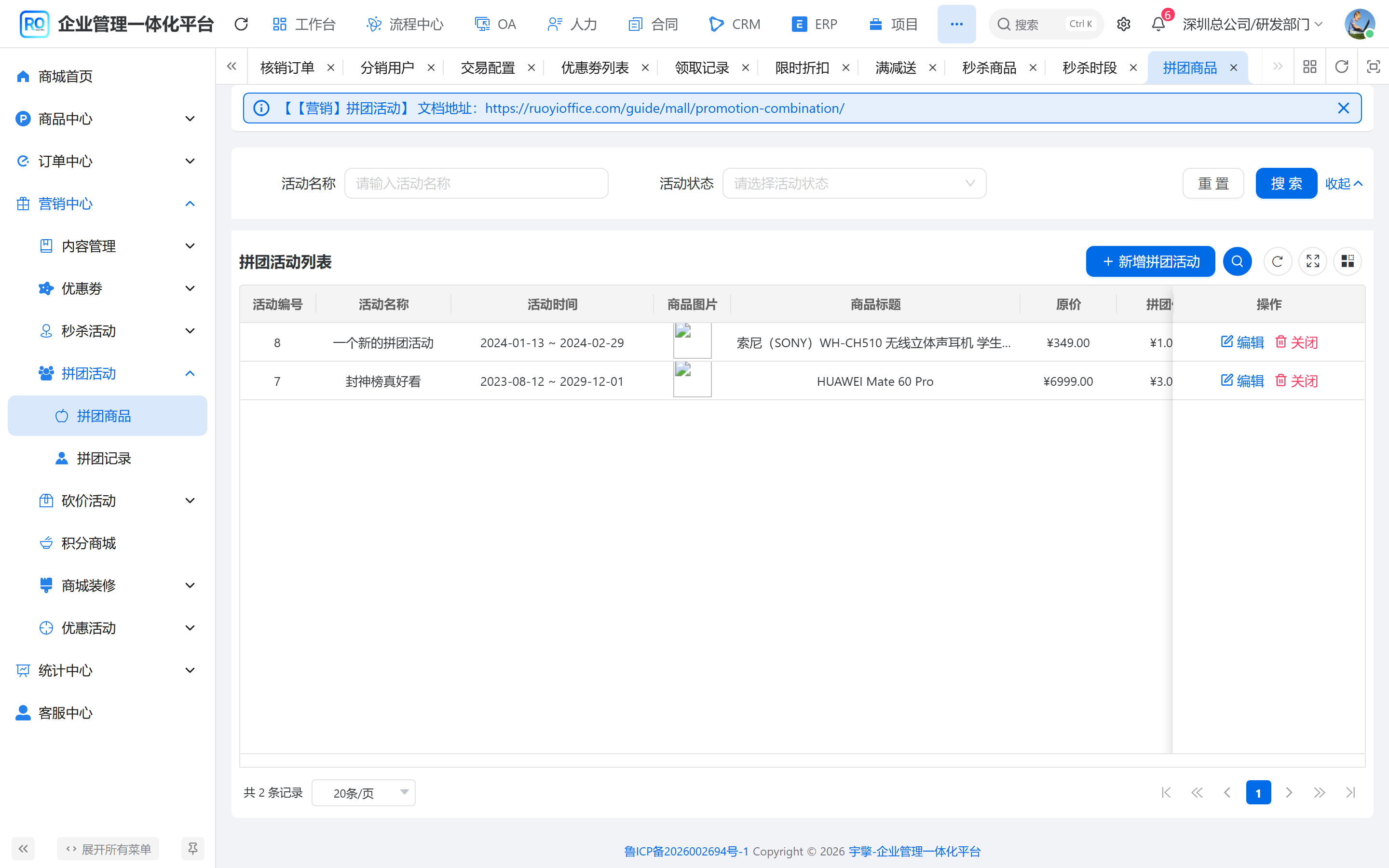Click the HUAWEI Mate 60 Pro product thumbnail
The image size is (1389, 868).
click(x=692, y=380)
